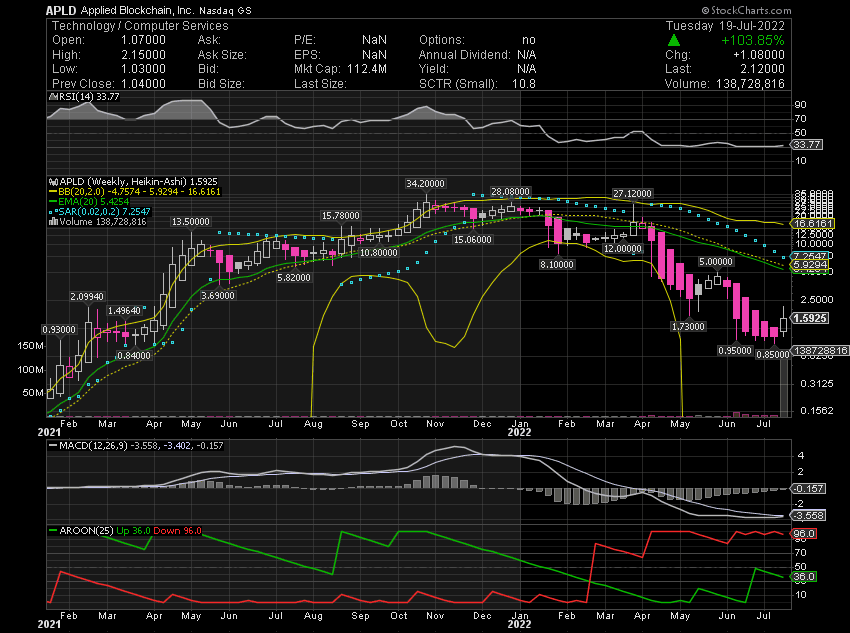Screen dimensions: 850x633
Task: Click the small RSI(14) legend icon
Action: pyautogui.click(x=53, y=97)
